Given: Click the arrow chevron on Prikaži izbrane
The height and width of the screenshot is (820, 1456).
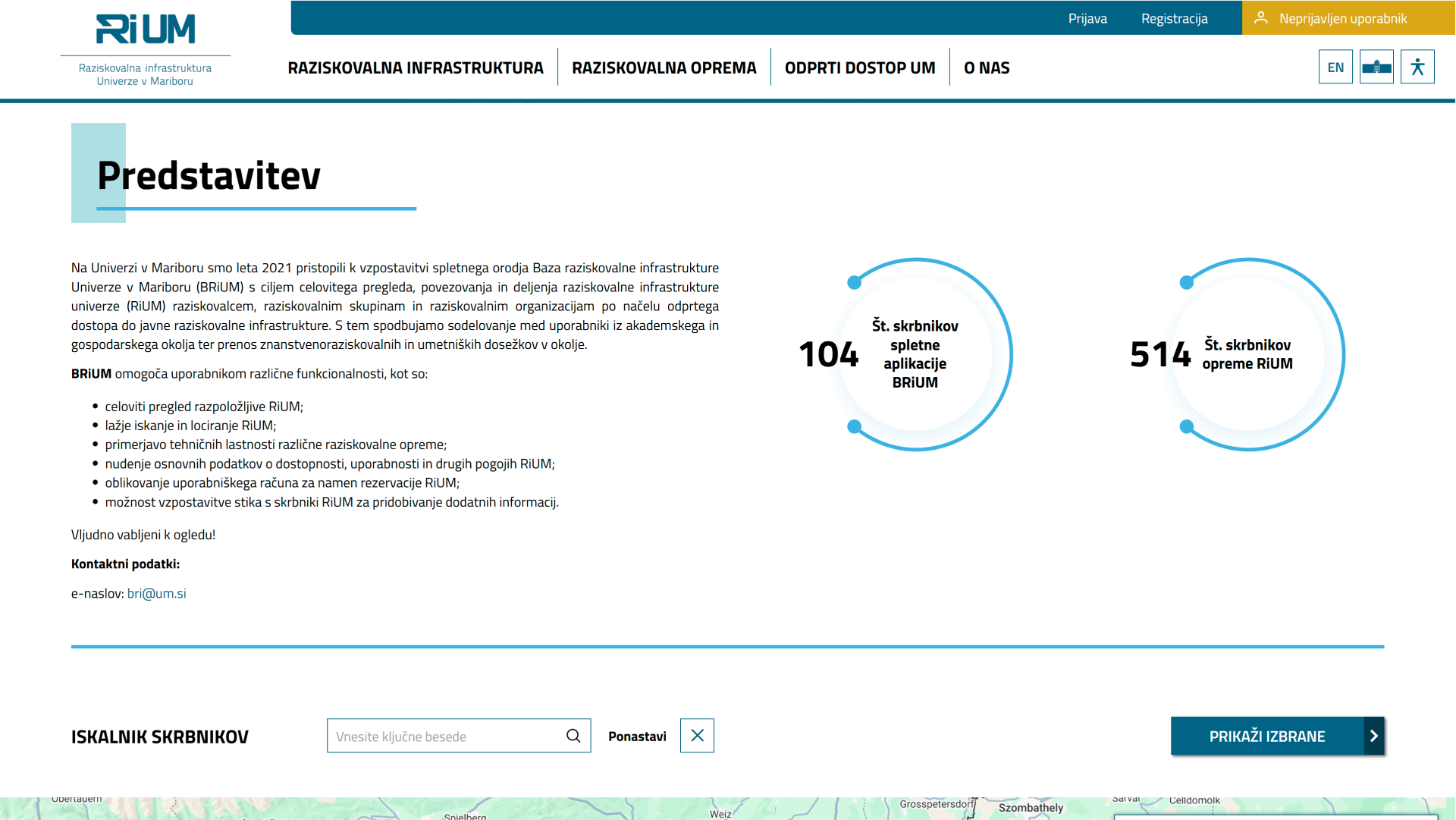Looking at the screenshot, I should tap(1373, 736).
